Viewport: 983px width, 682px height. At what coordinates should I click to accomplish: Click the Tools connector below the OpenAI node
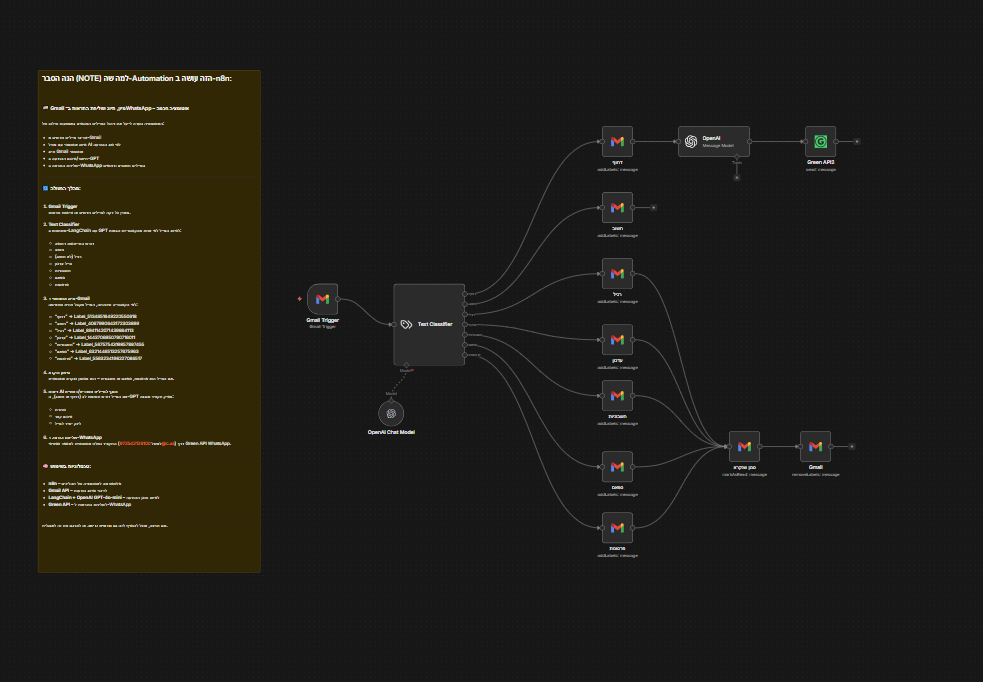tap(737, 156)
